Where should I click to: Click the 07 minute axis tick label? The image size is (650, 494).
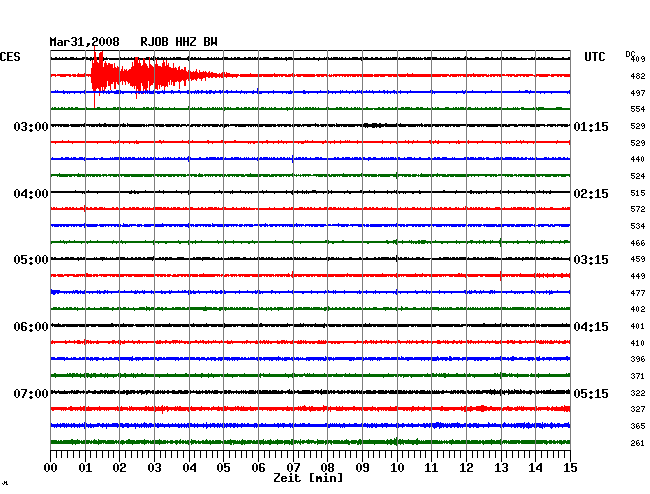pos(293,467)
